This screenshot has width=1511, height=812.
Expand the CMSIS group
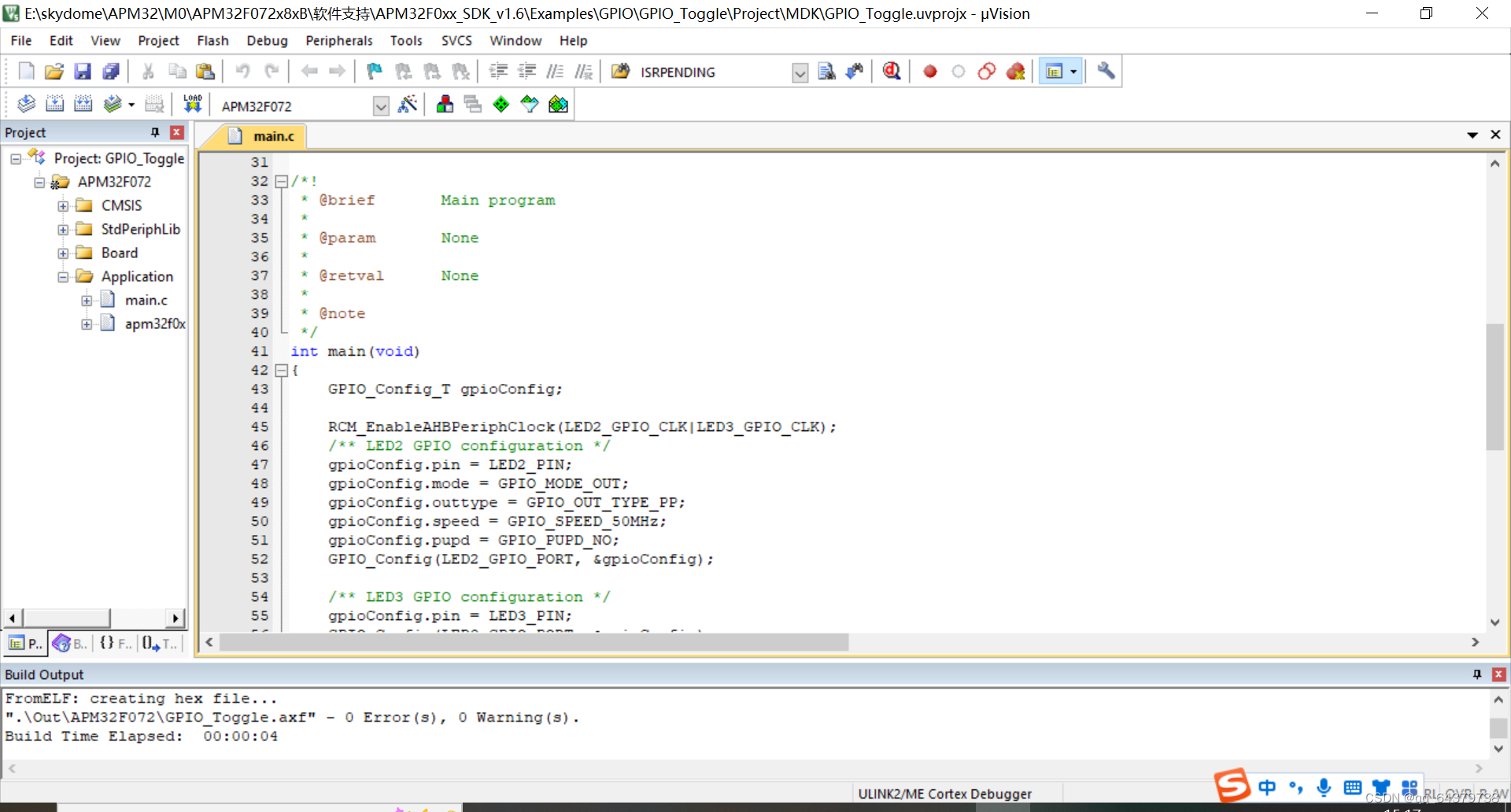coord(63,206)
